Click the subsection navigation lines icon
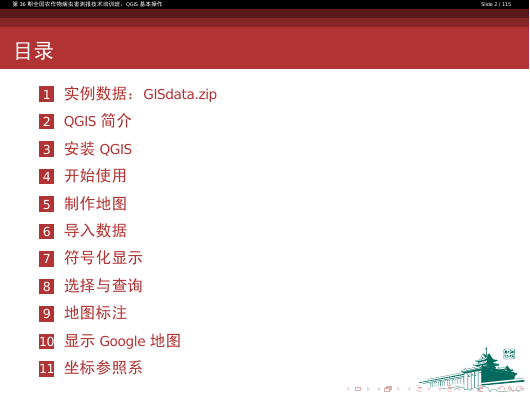The width and height of the screenshot is (530, 397). pos(419,389)
